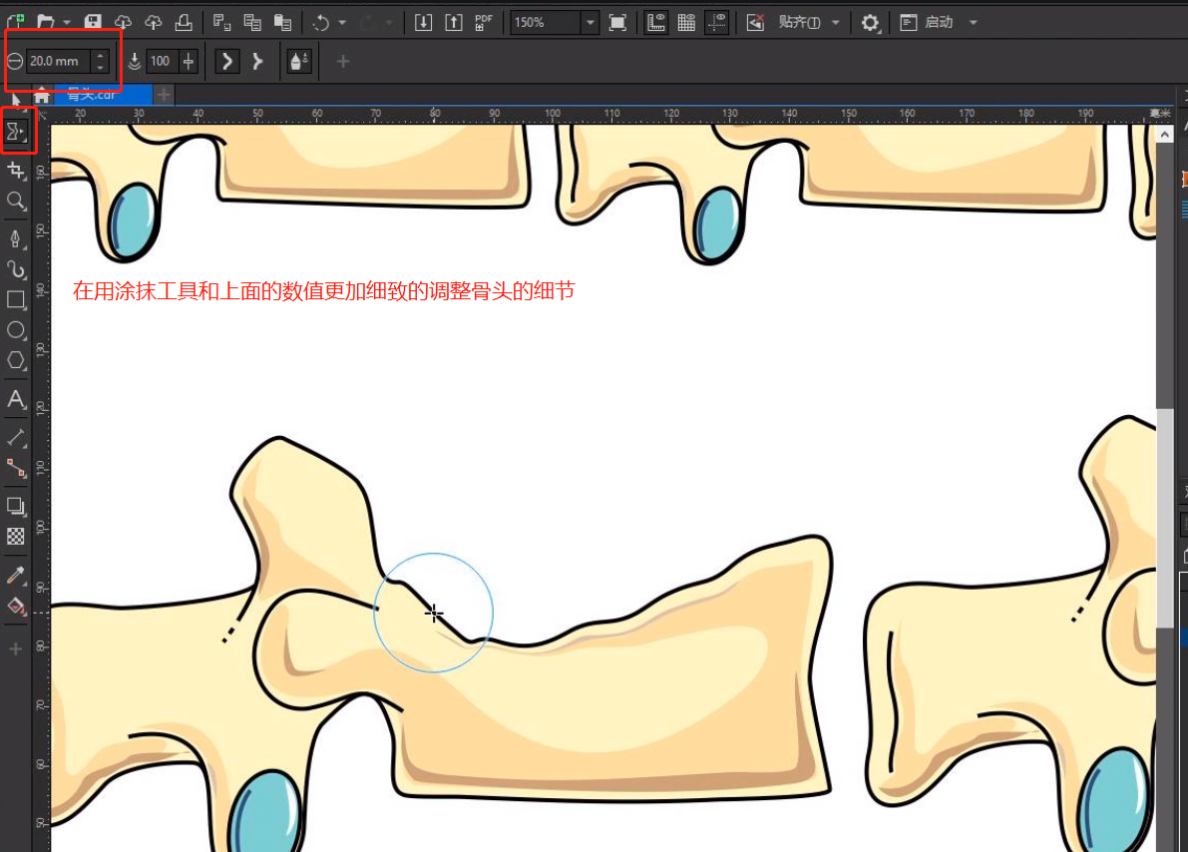Click the Export icon
Viewport: 1188px width, 852px height.
tap(453, 22)
